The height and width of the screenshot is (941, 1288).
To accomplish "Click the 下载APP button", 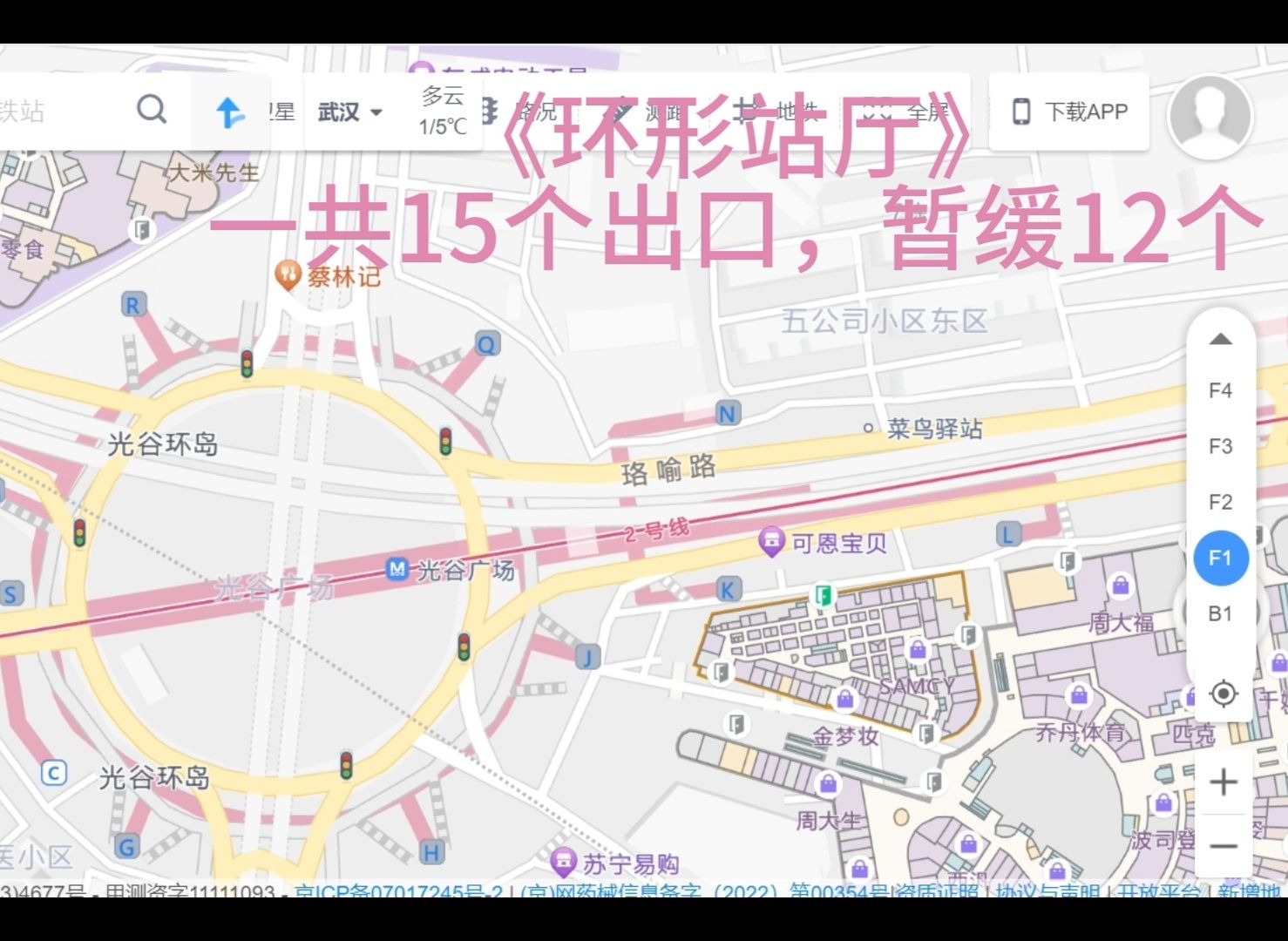I will click(1069, 112).
